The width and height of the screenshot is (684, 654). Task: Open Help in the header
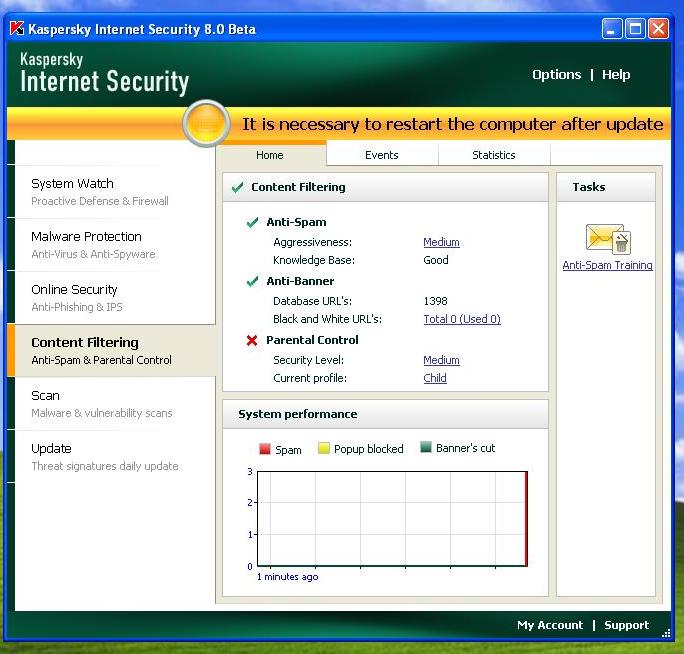(616, 75)
